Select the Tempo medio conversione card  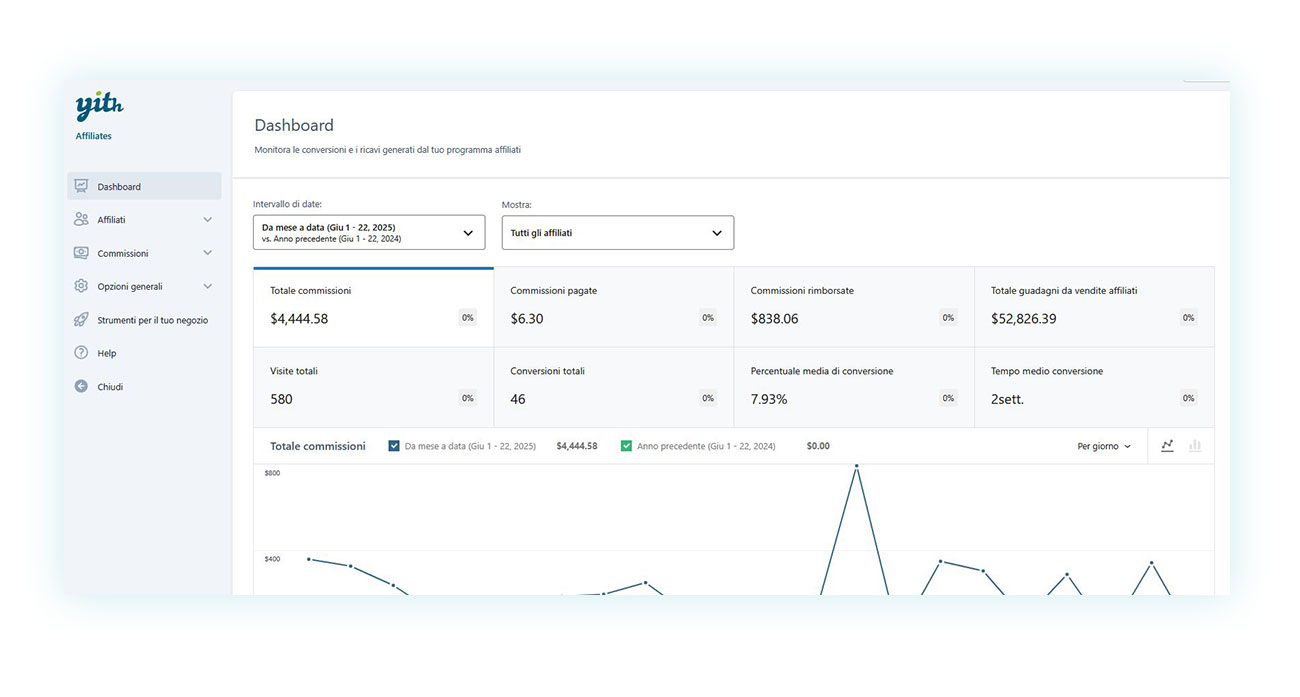tap(1095, 388)
